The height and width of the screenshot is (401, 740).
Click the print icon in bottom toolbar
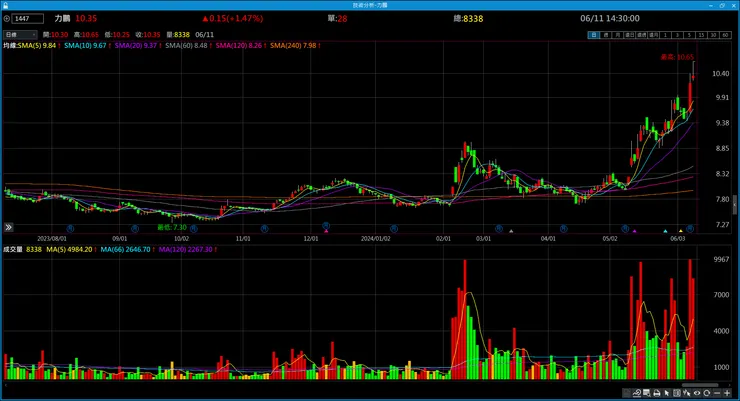tap(657, 393)
